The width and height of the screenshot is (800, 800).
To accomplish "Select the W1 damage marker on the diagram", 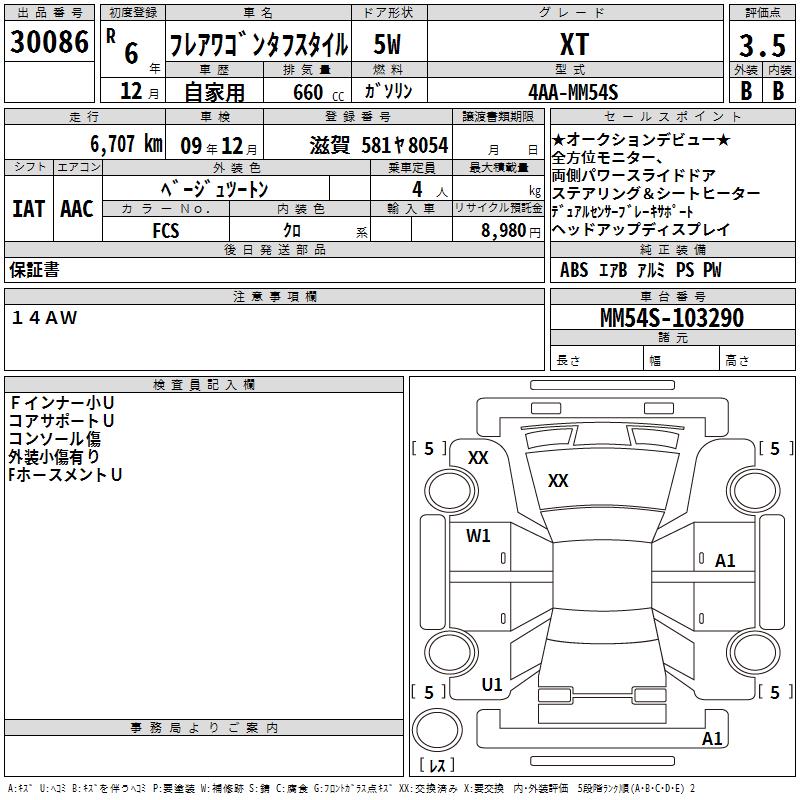I will 478,535.
